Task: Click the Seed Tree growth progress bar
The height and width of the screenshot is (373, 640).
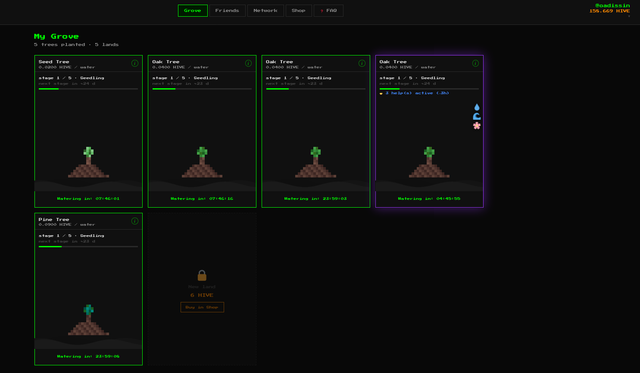Action: point(89,89)
